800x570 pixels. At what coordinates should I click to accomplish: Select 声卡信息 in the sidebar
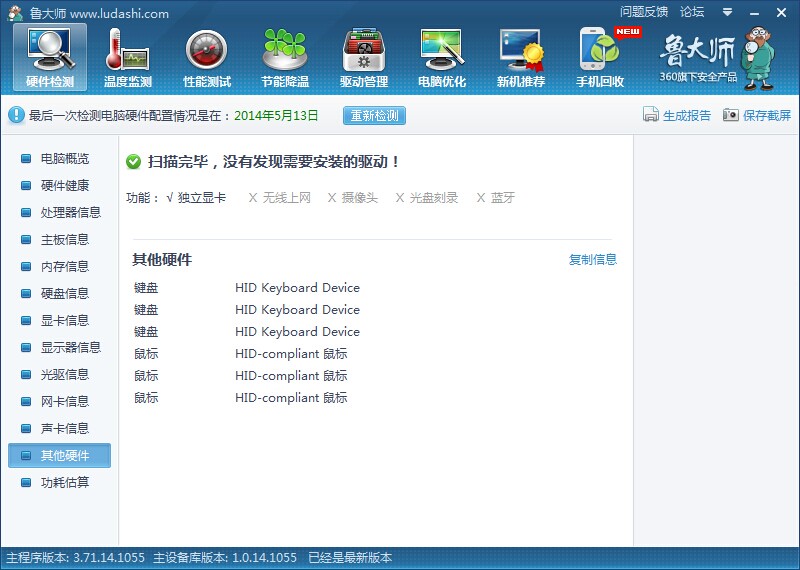tap(59, 429)
